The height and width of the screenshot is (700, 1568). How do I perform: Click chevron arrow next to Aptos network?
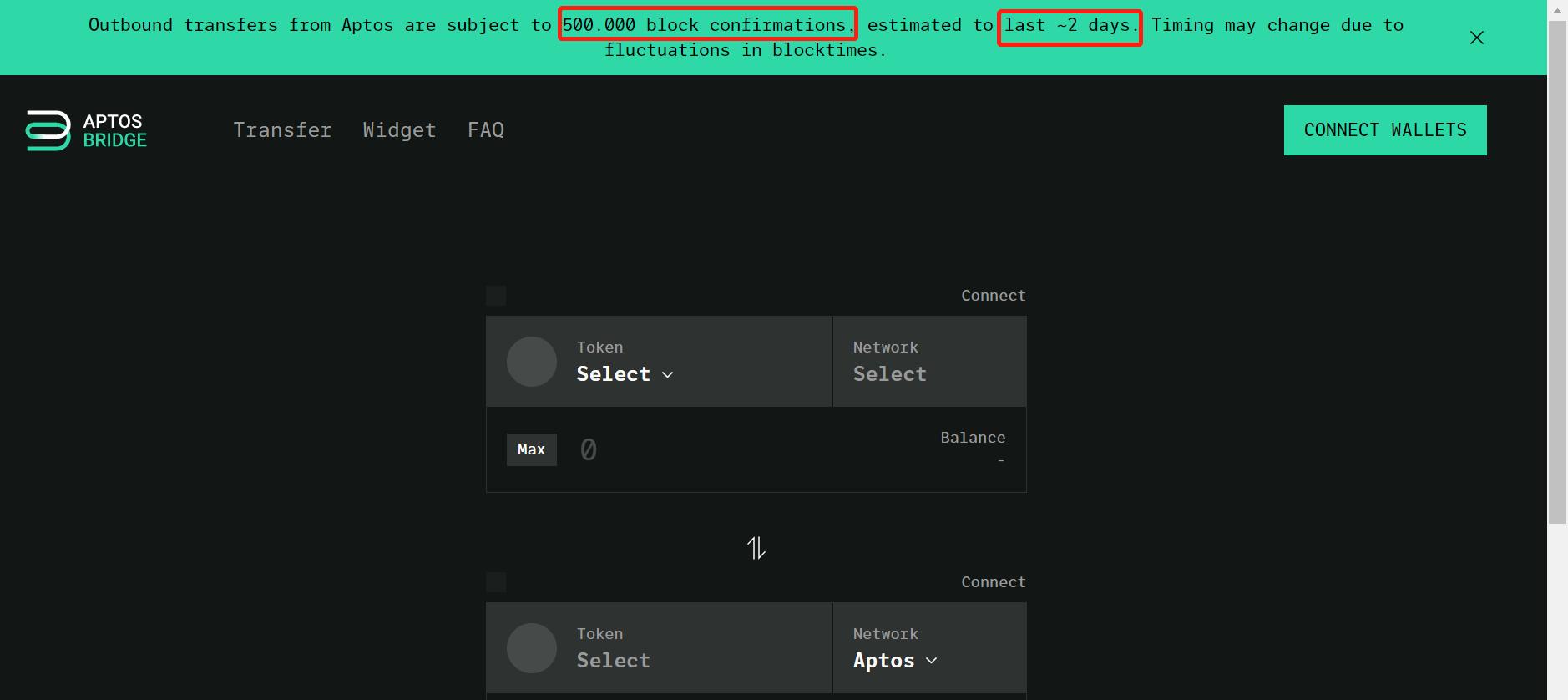932,661
